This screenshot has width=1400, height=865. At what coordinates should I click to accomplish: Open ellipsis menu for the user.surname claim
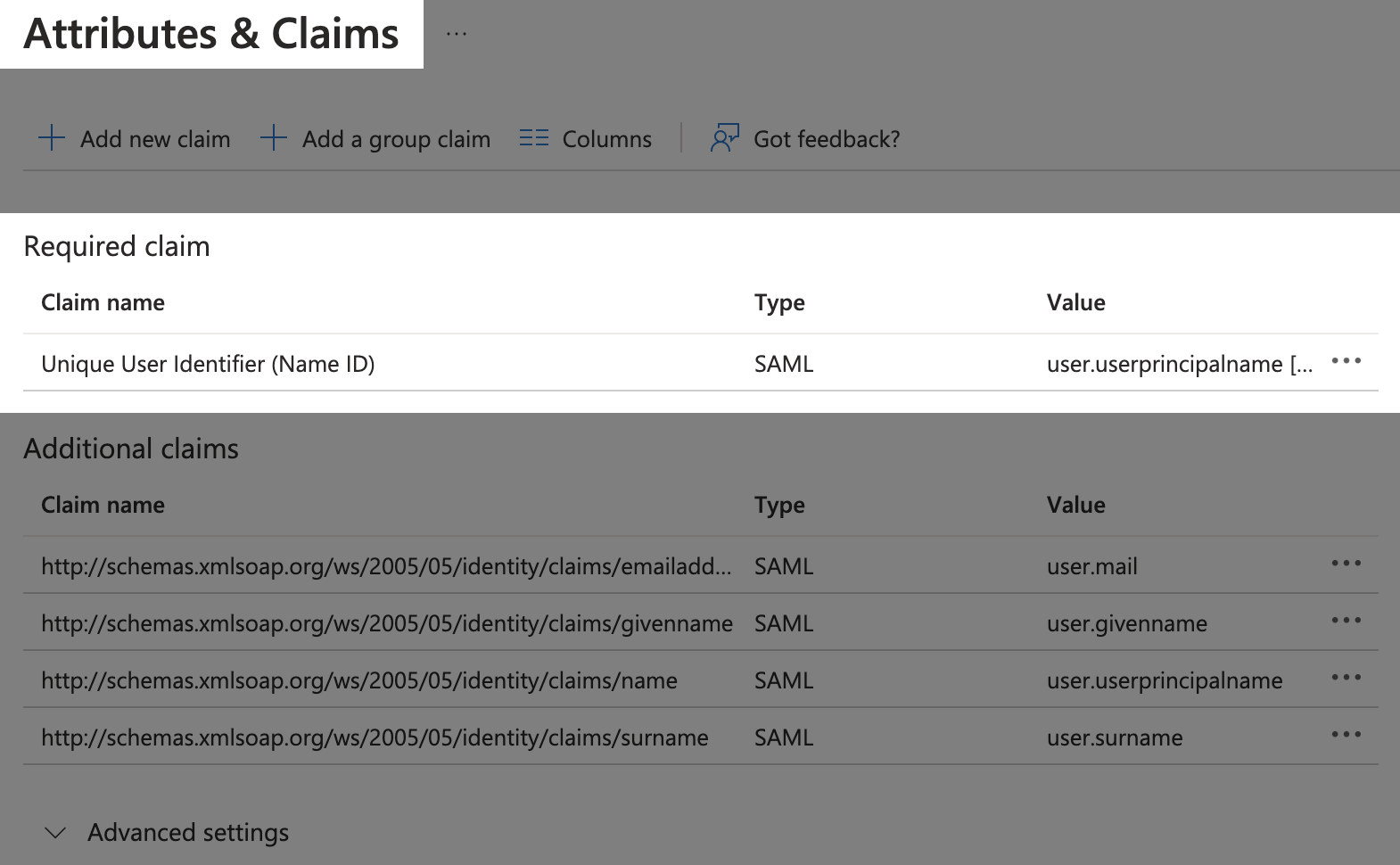1346,735
